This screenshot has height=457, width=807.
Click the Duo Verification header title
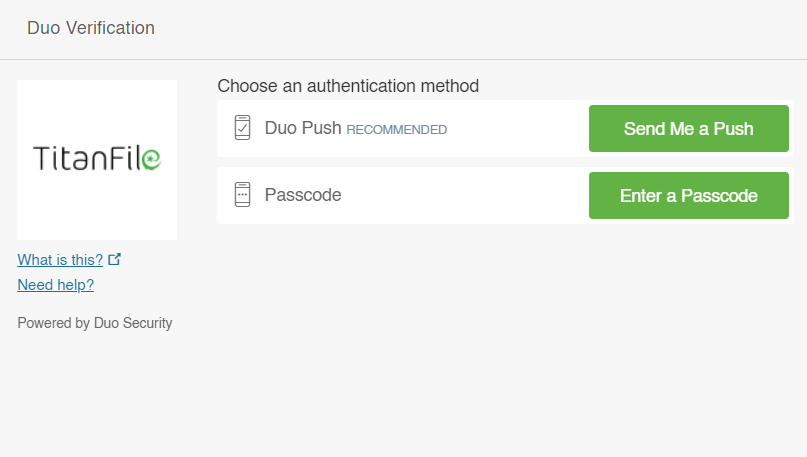pos(91,28)
